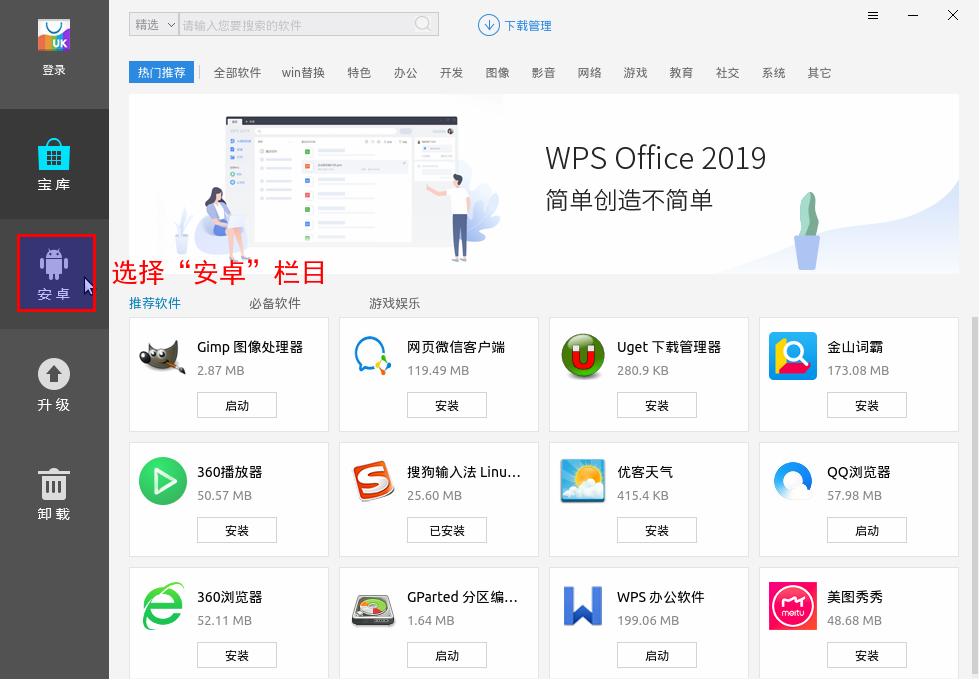Screen dimensions: 980x680
Task: Open the 卸载 uninstall section
Action: pos(54,494)
